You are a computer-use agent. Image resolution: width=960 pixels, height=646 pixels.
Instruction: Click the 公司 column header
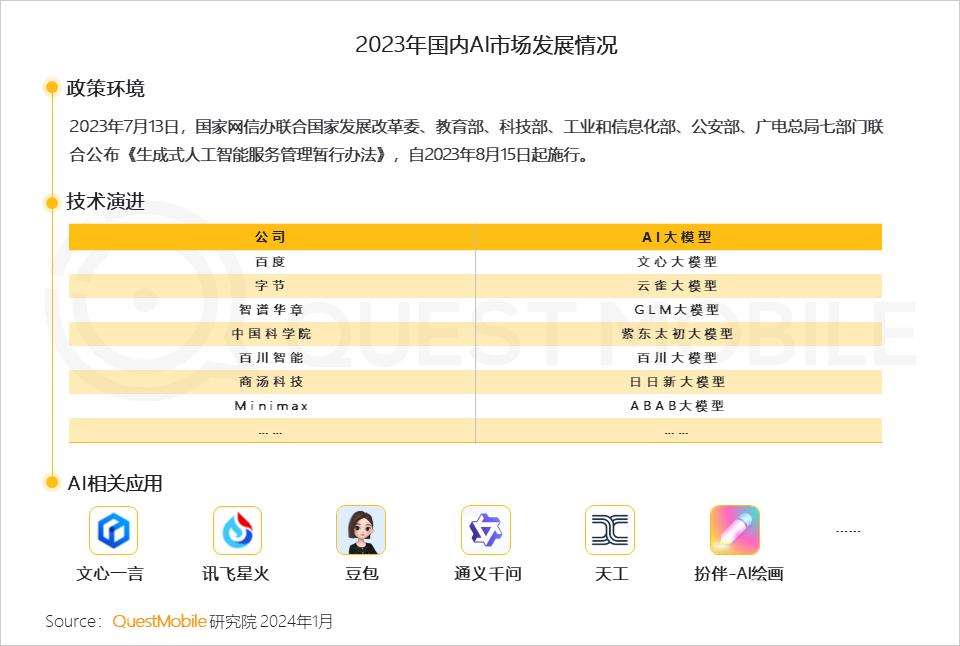(272, 237)
